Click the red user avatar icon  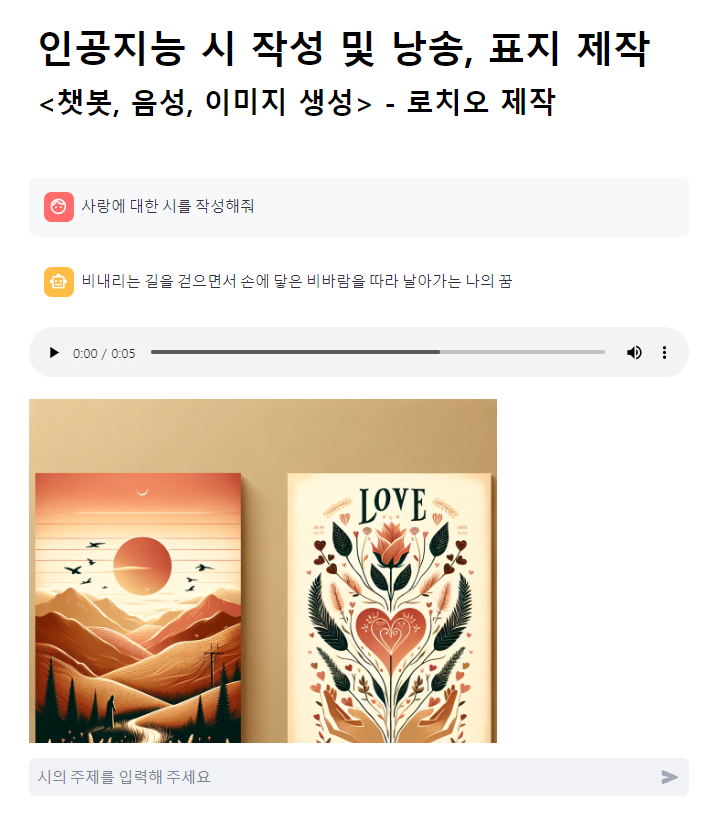point(59,207)
